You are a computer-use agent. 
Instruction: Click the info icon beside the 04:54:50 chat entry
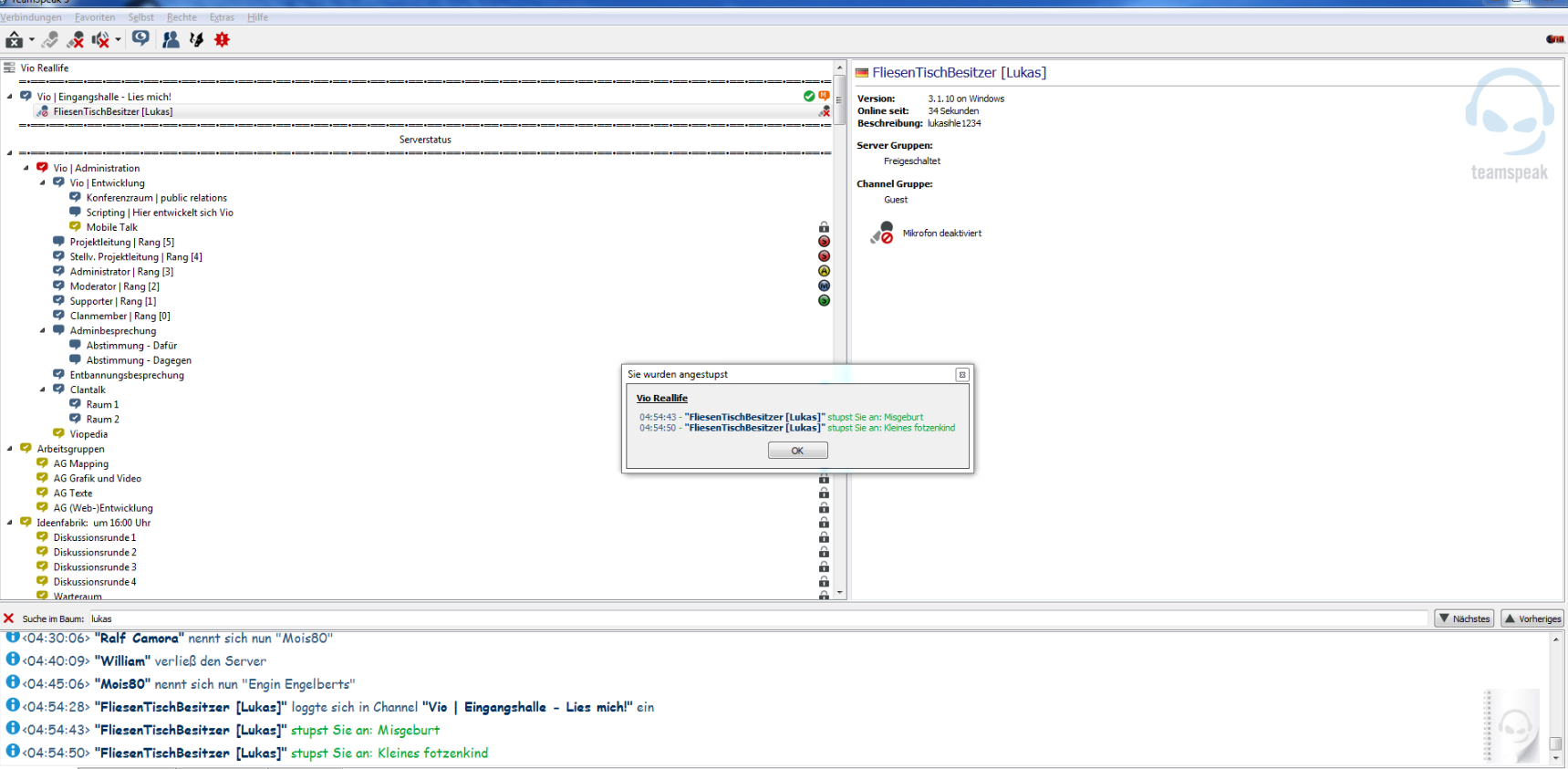[x=13, y=750]
